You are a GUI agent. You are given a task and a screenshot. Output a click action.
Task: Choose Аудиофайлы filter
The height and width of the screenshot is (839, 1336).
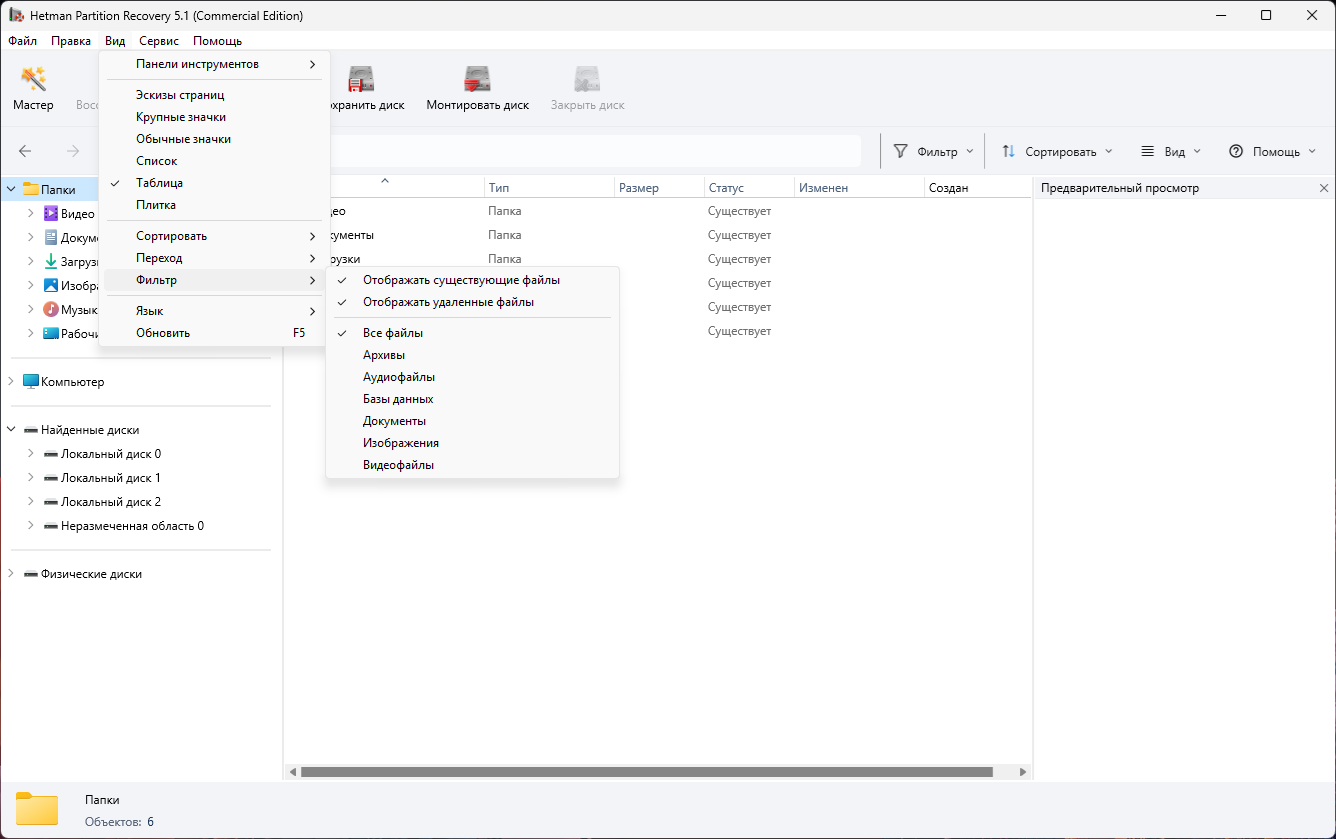tap(472, 377)
